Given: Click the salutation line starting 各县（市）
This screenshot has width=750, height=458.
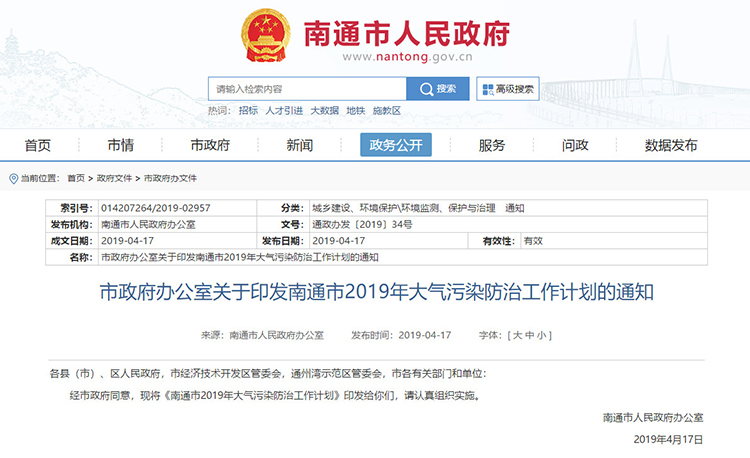Looking at the screenshot, I should click(268, 374).
